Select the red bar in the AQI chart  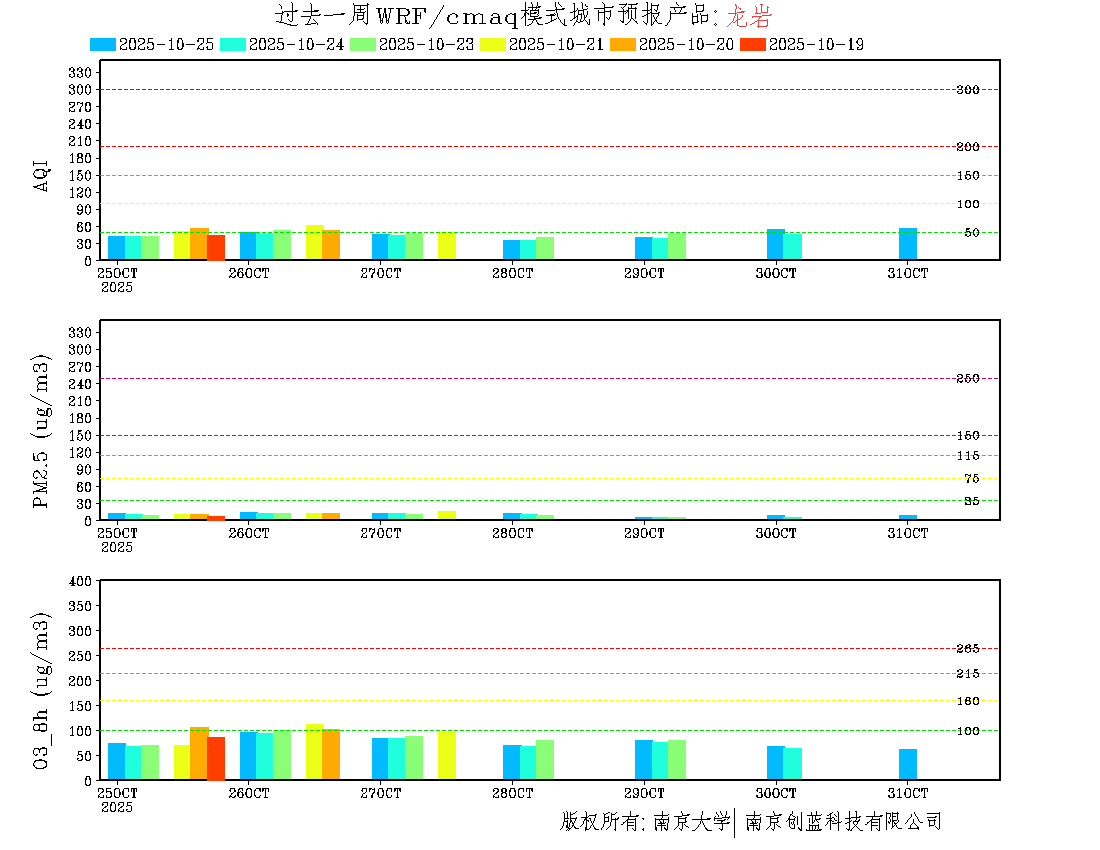click(x=216, y=248)
